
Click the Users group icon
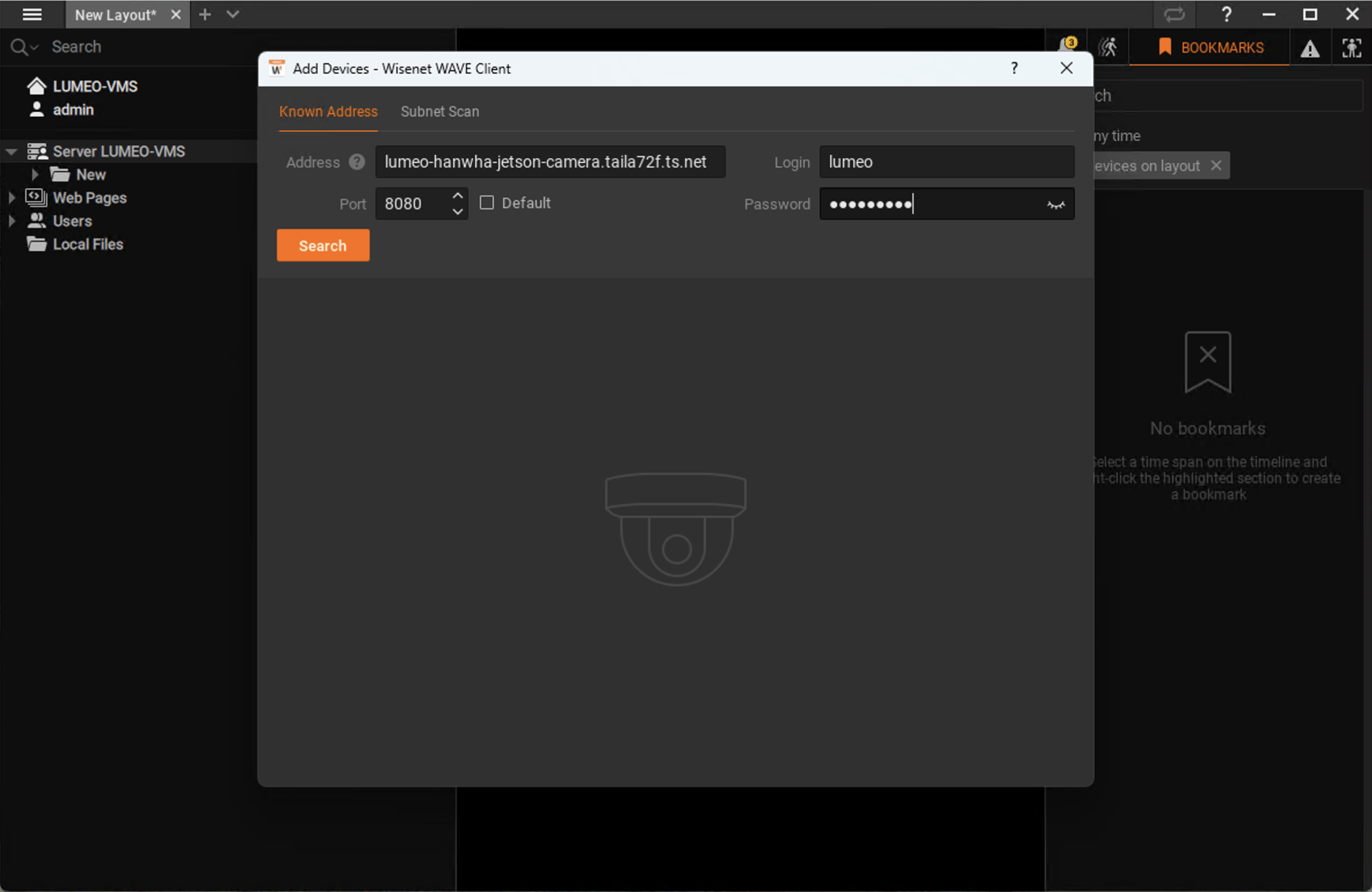(37, 221)
